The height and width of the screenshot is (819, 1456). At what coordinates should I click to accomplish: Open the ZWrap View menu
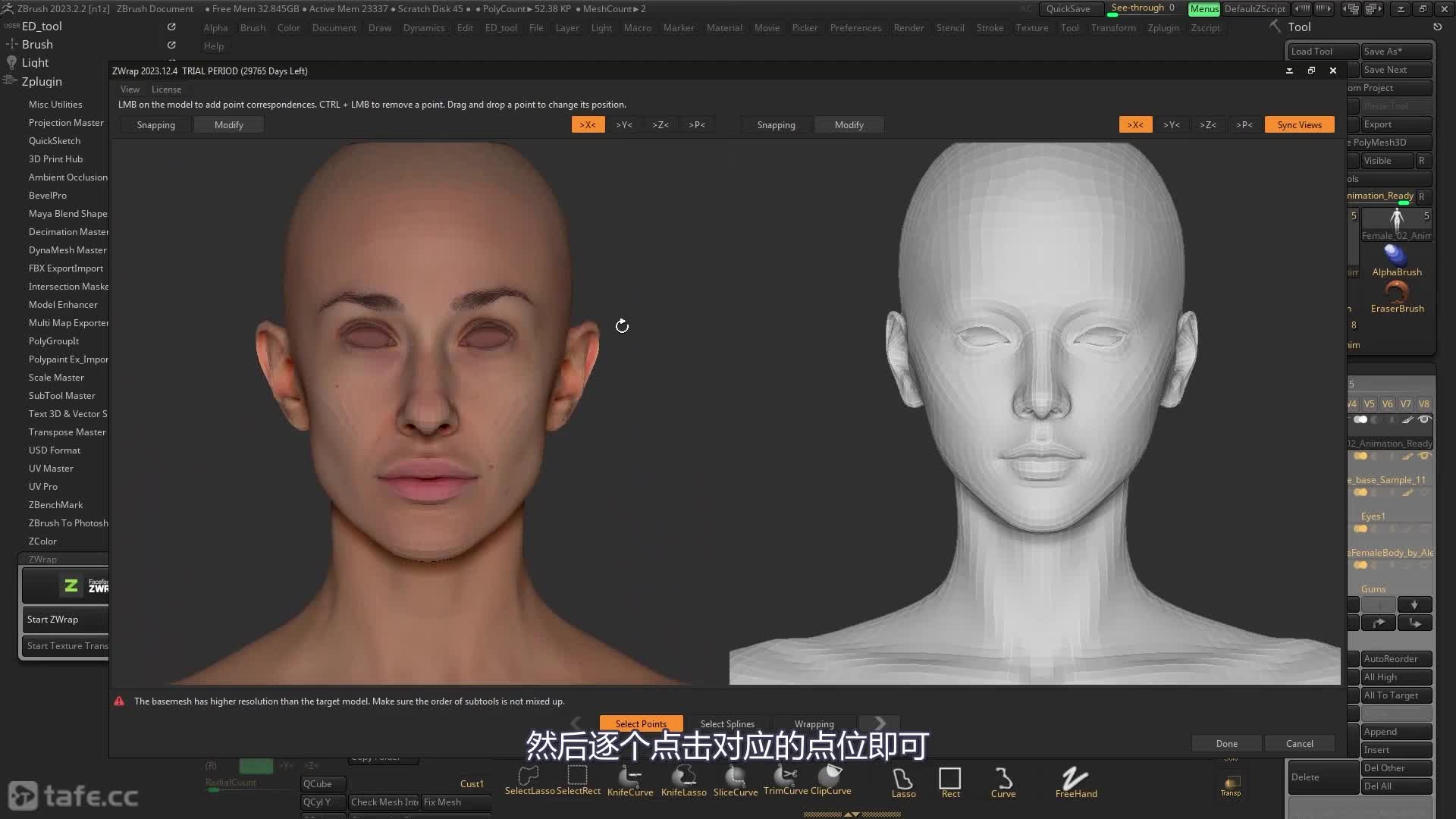[x=130, y=89]
